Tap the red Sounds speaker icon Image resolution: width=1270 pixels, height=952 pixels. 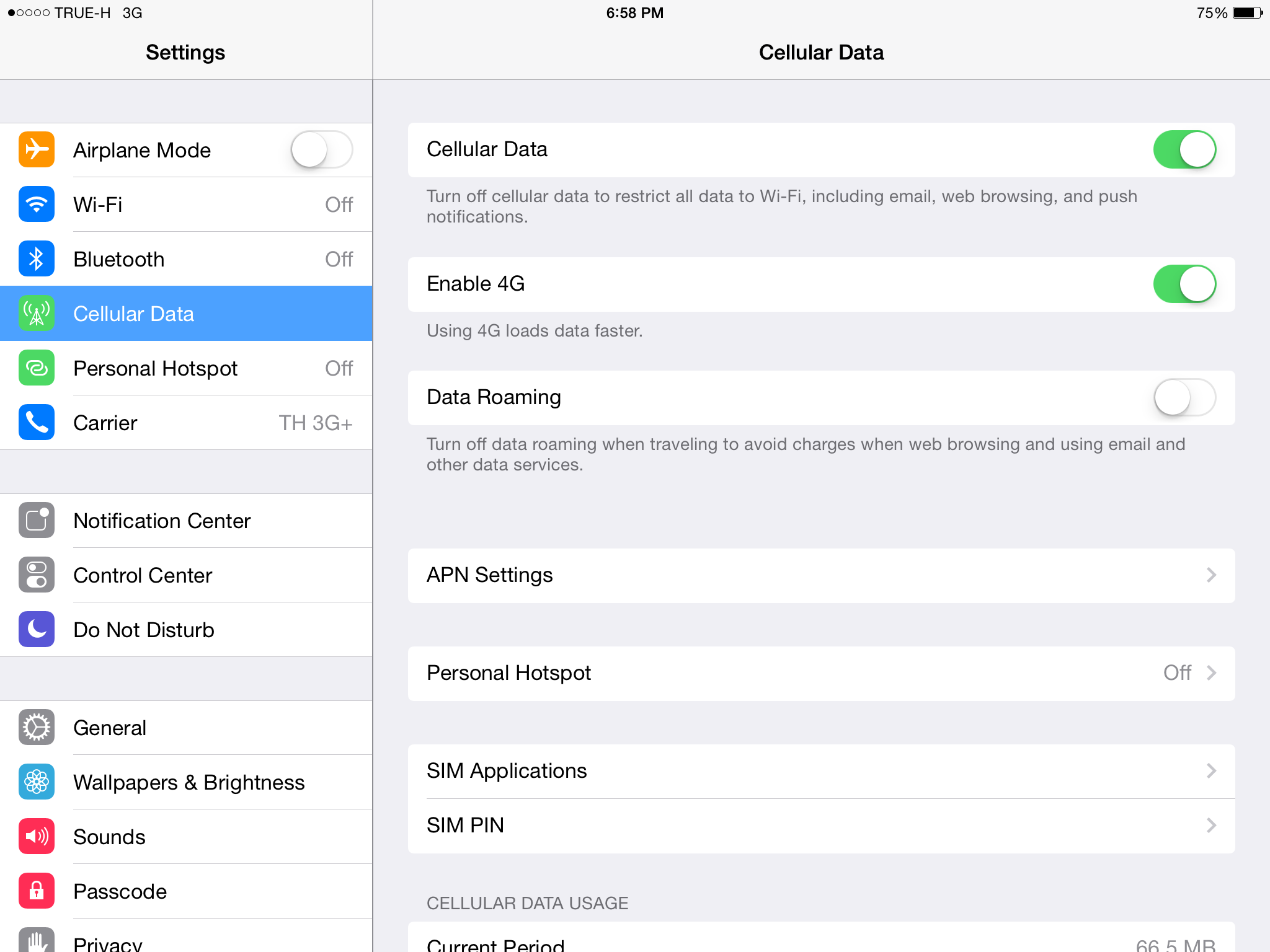(x=37, y=836)
